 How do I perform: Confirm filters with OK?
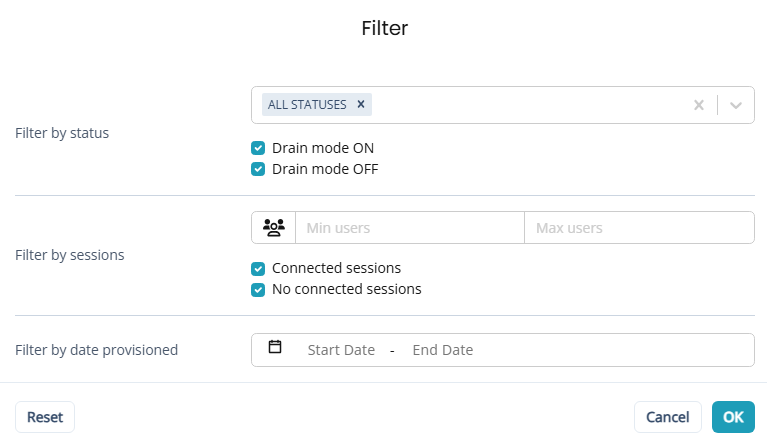(733, 417)
